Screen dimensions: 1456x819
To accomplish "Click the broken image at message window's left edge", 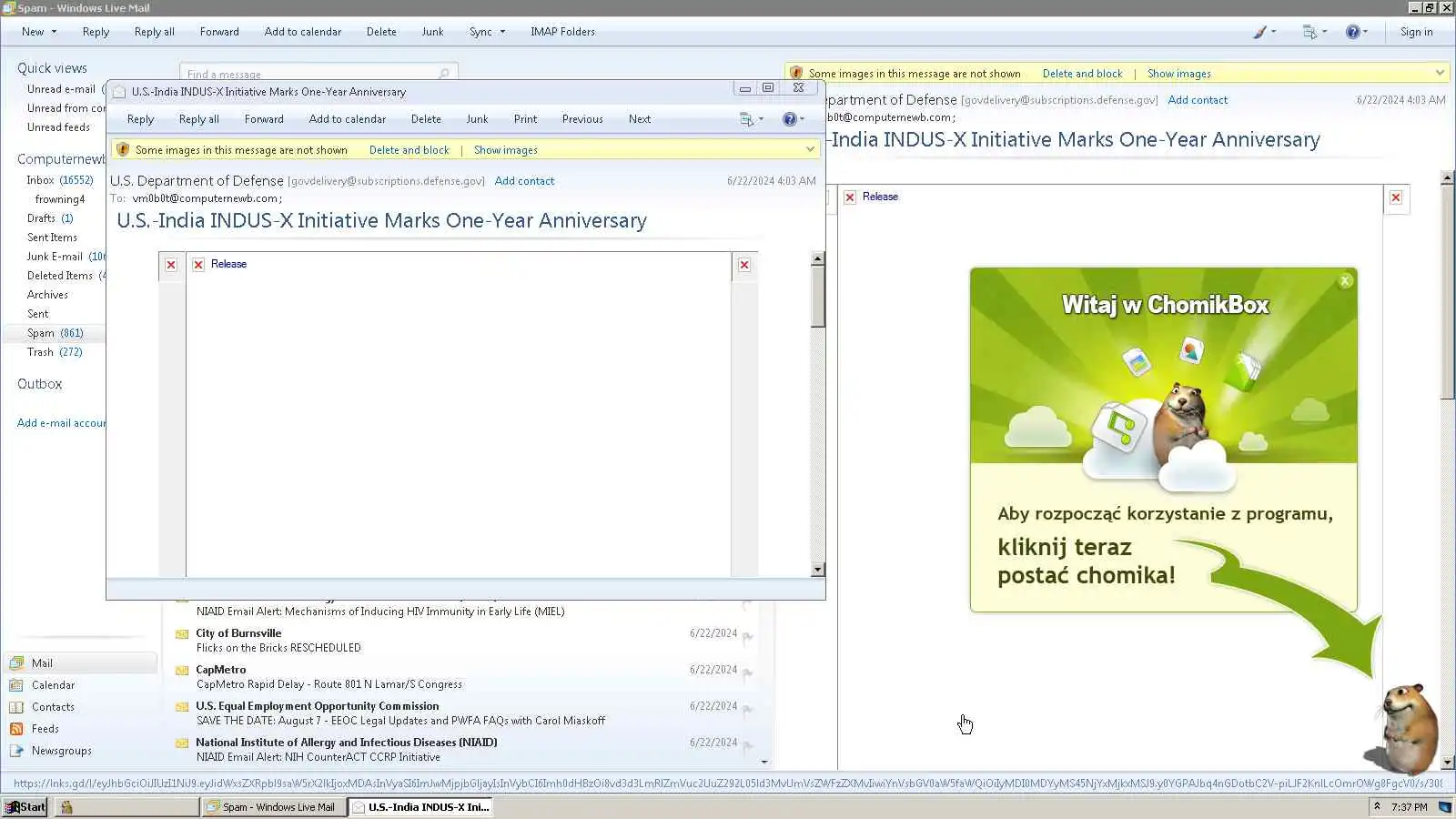I will [x=171, y=265].
